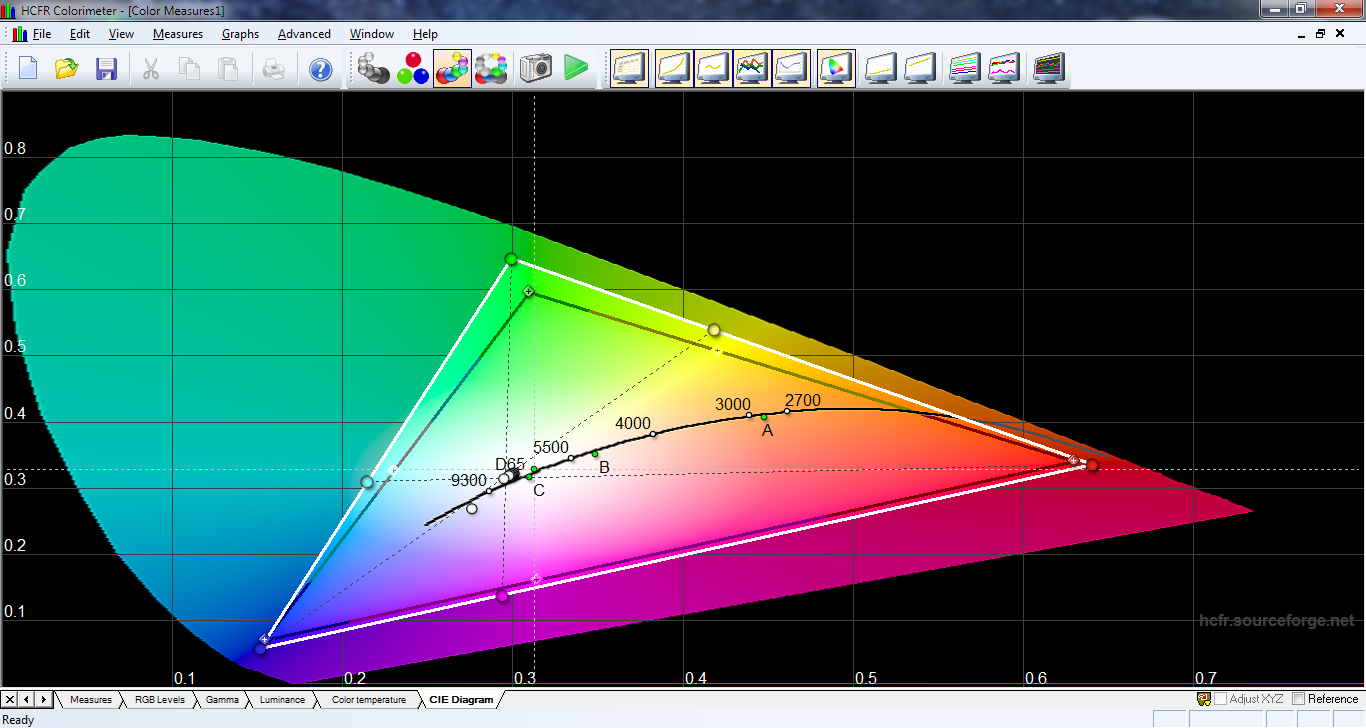The height and width of the screenshot is (728, 1366).
Task: Enable the Reference checkbox
Action: pyautogui.click(x=1299, y=699)
